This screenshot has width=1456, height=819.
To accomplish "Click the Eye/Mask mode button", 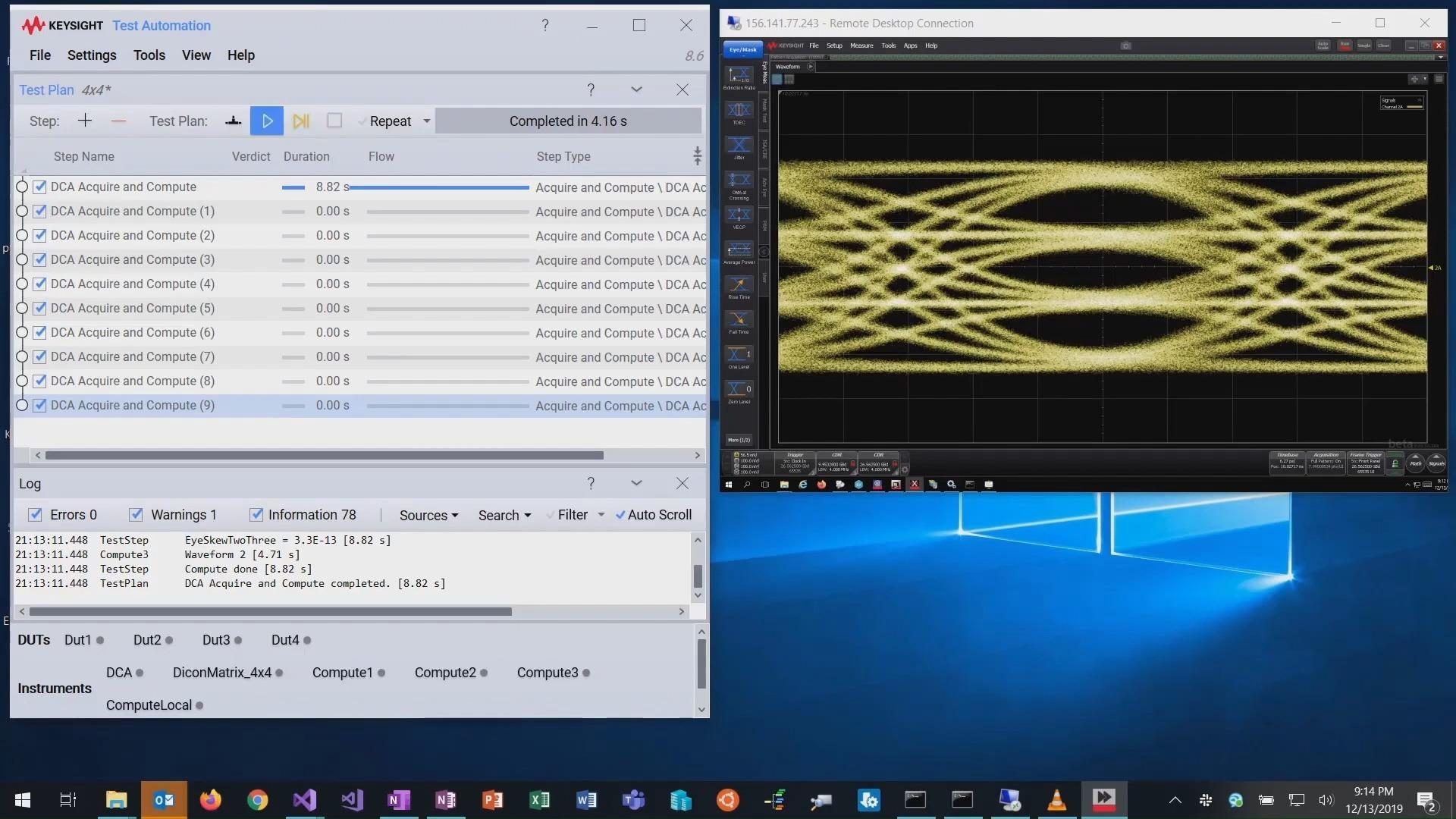I will point(742,50).
